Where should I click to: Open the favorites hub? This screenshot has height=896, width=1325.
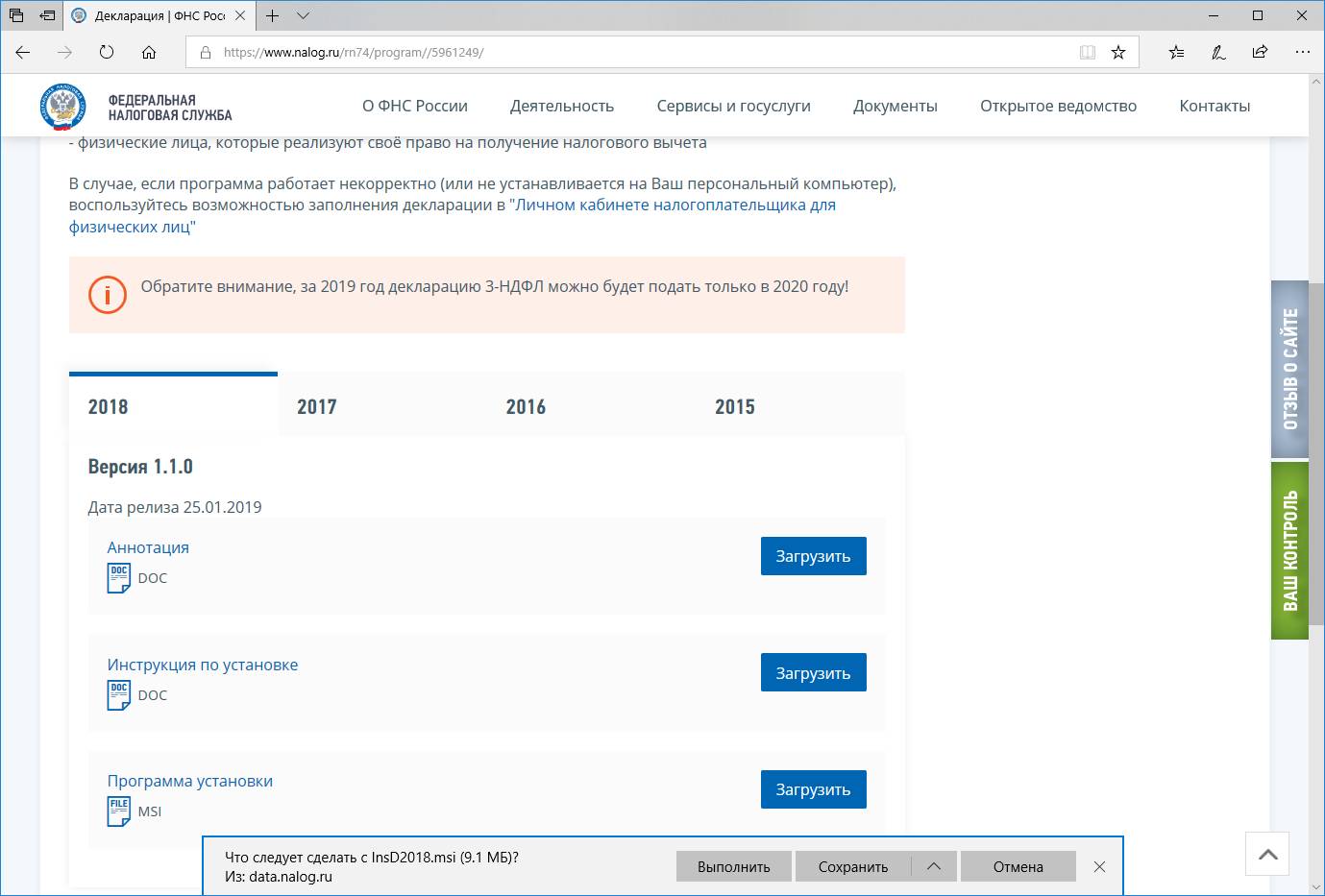pos(1176,52)
